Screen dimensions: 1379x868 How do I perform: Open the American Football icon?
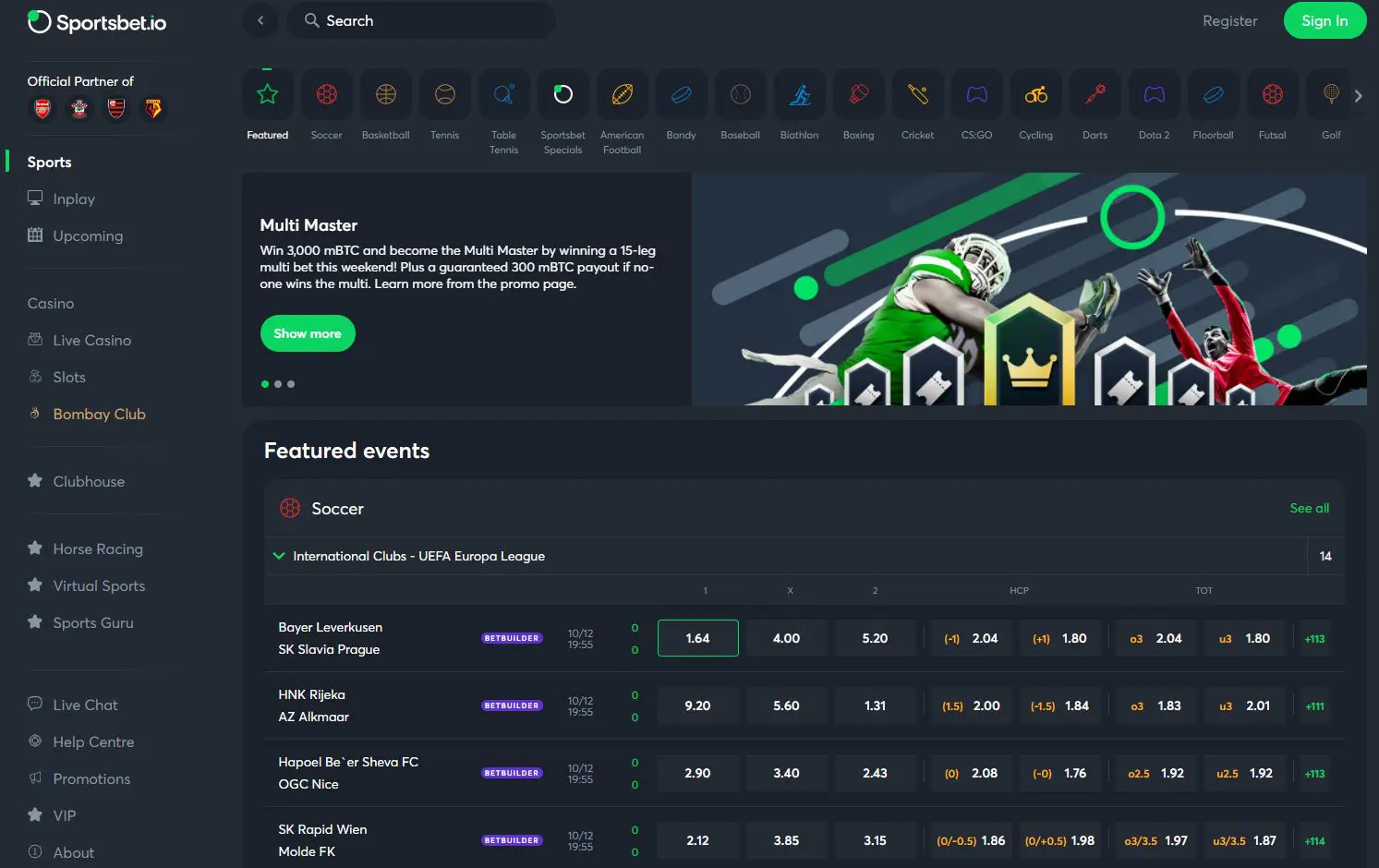622,94
